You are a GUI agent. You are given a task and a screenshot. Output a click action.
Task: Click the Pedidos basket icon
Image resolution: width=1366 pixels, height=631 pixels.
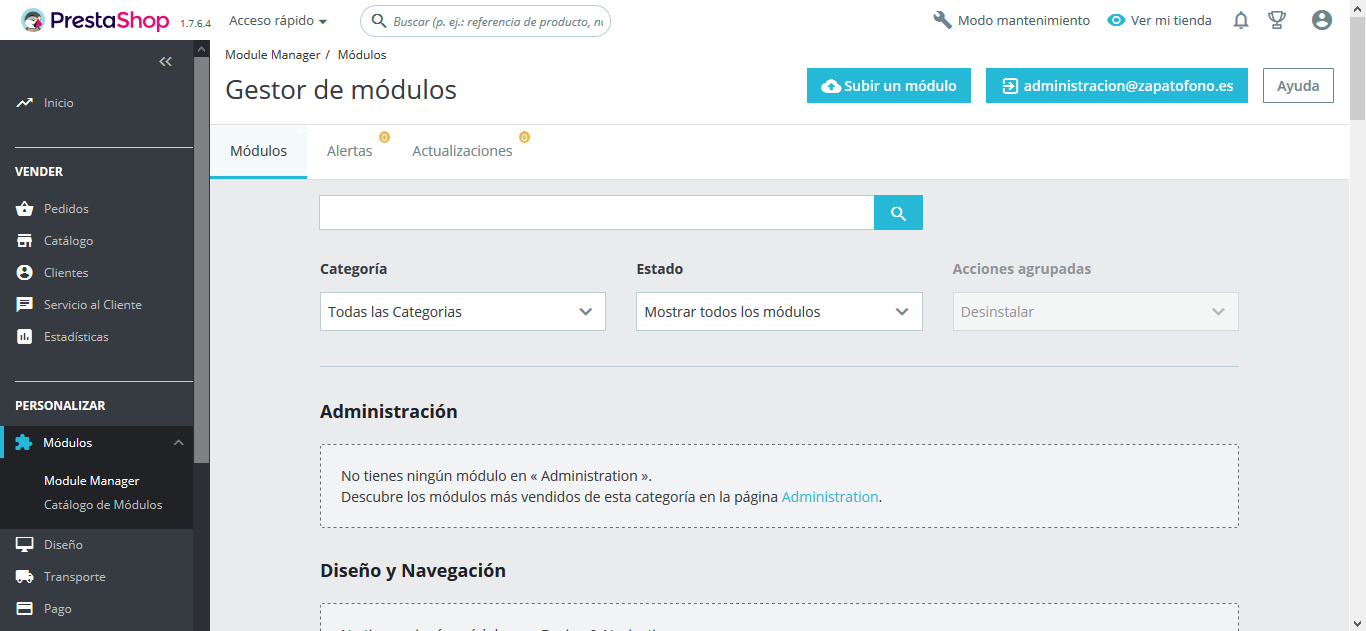[x=25, y=209]
